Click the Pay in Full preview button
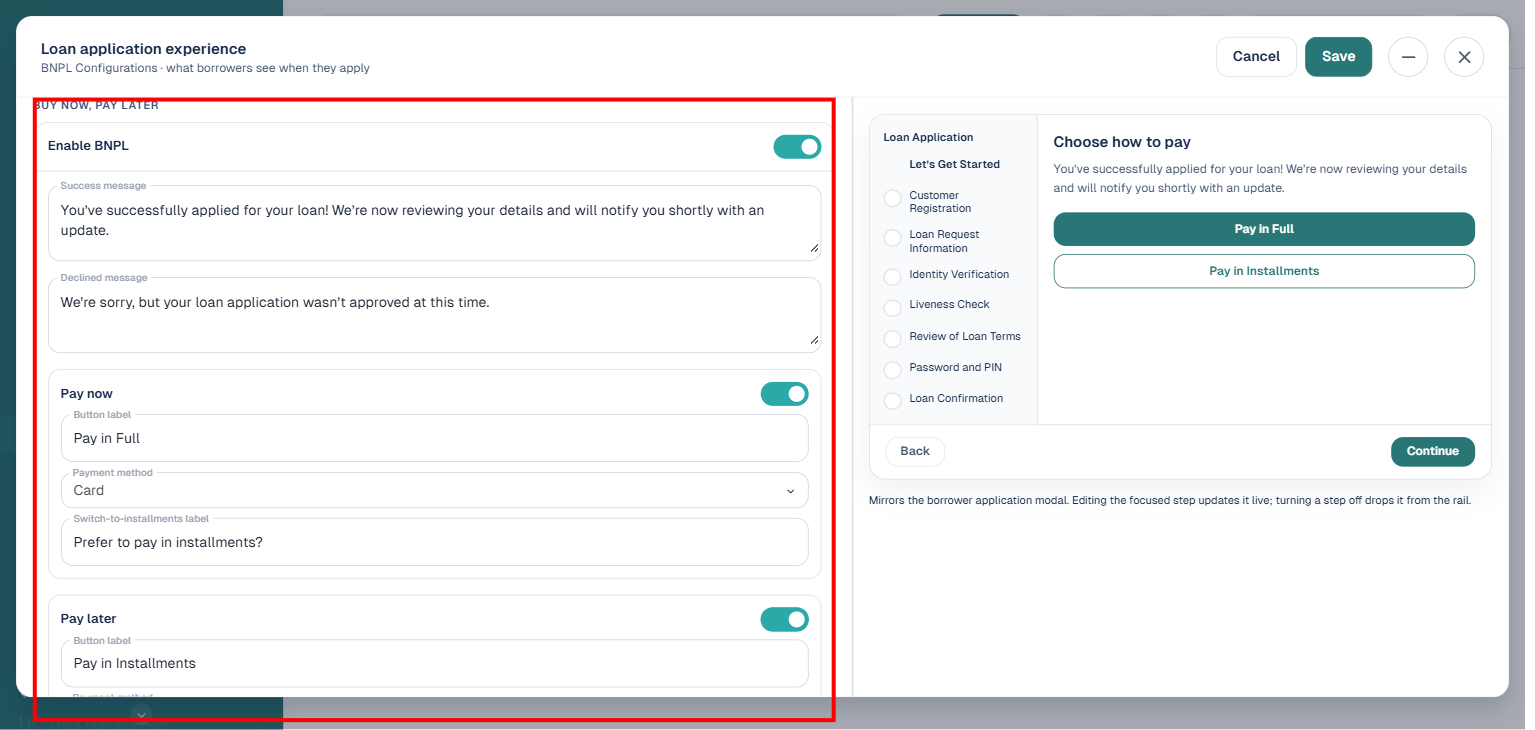The image size is (1535, 730). (1264, 229)
